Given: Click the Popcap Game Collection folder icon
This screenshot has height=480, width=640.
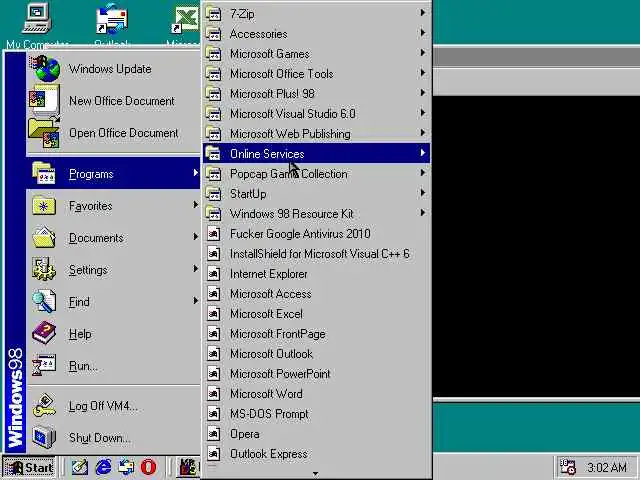Looking at the screenshot, I should pos(213,173).
